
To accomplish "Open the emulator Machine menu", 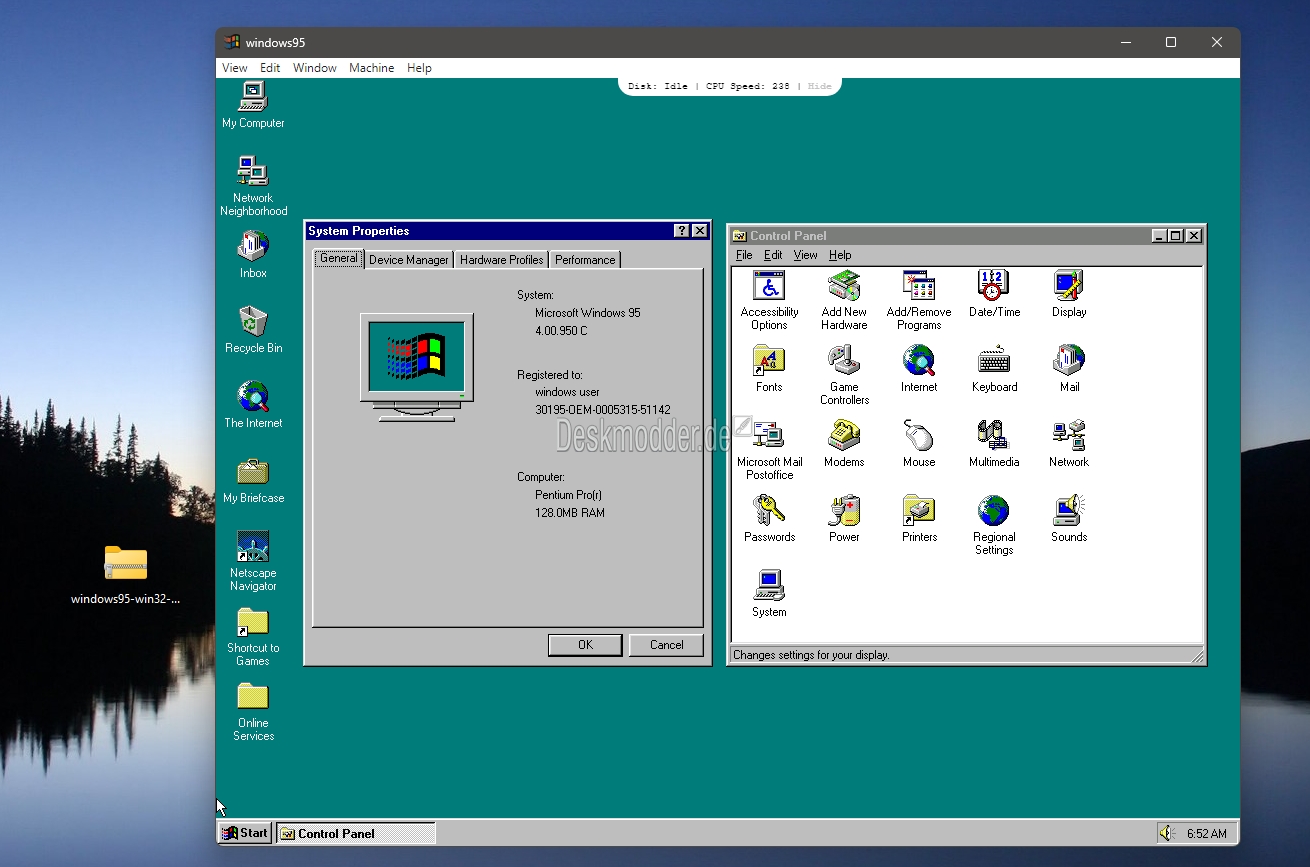I will (371, 68).
